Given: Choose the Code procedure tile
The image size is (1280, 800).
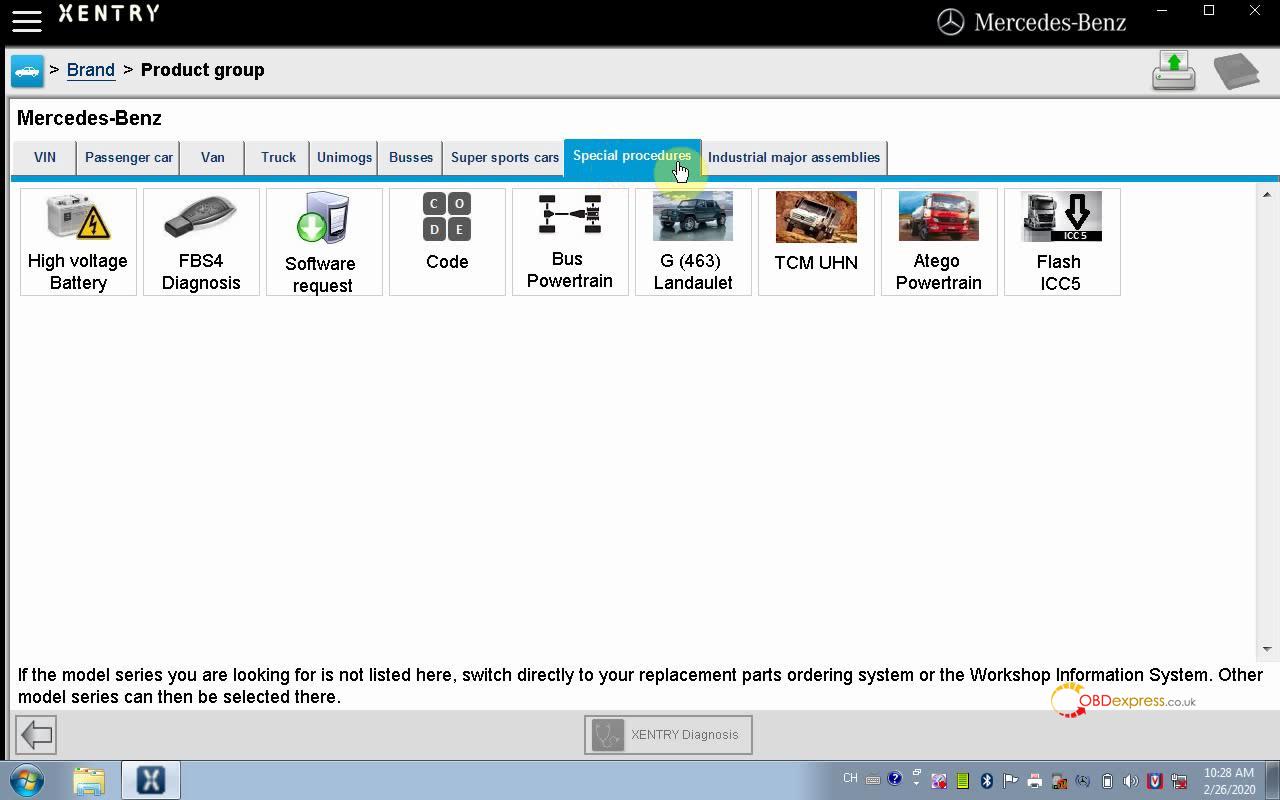Looking at the screenshot, I should point(447,242).
